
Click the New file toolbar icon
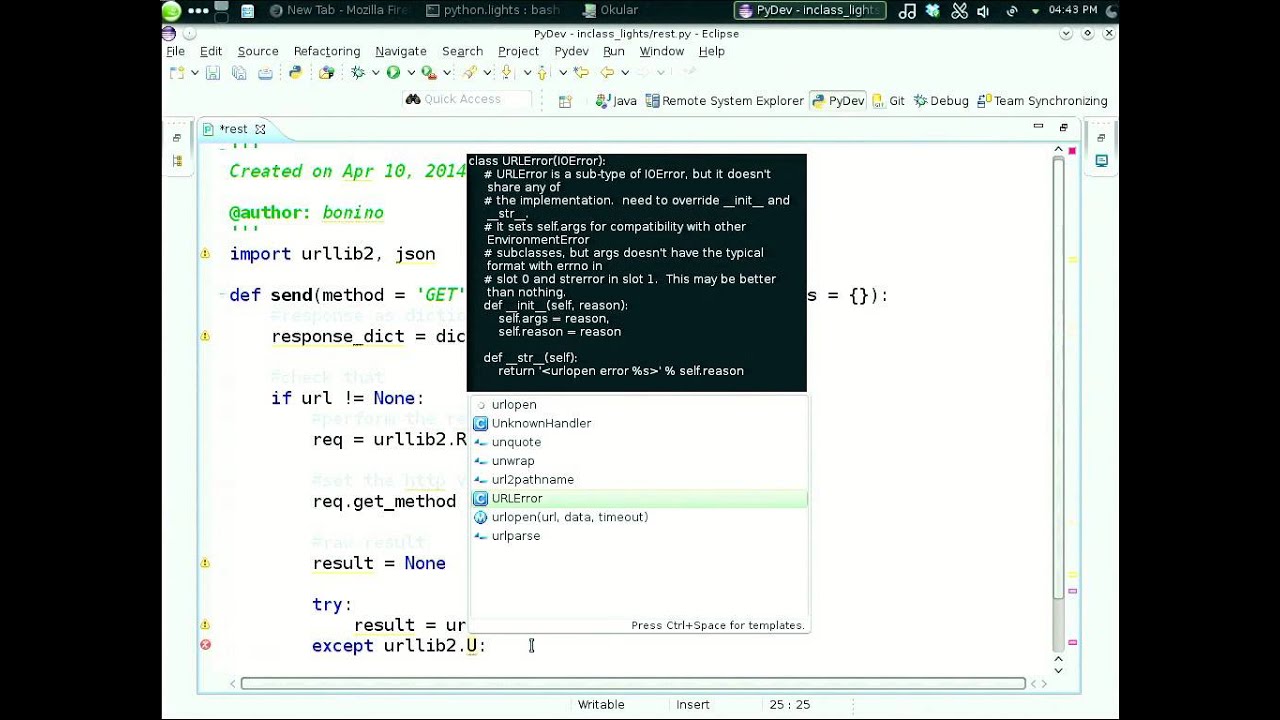177,72
